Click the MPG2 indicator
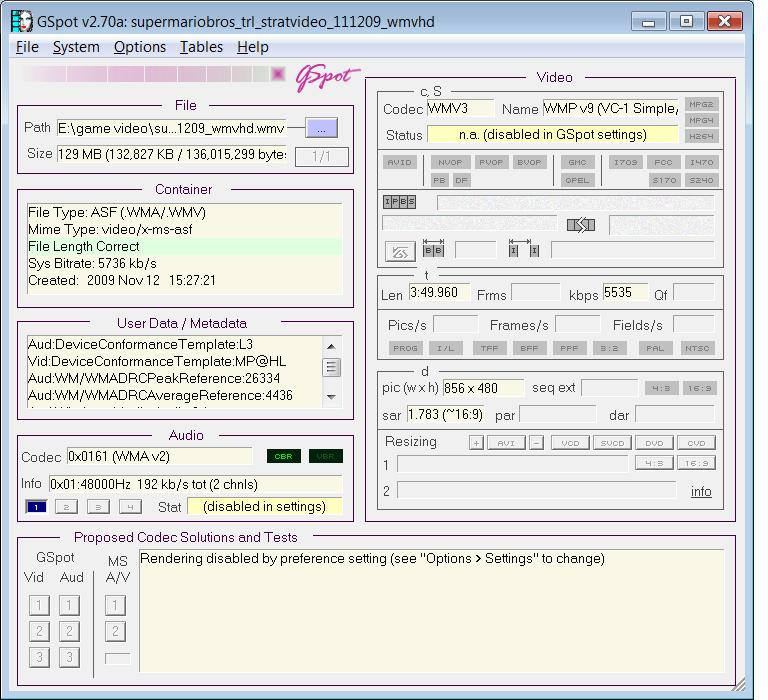This screenshot has height=700, width=768. pos(701,104)
